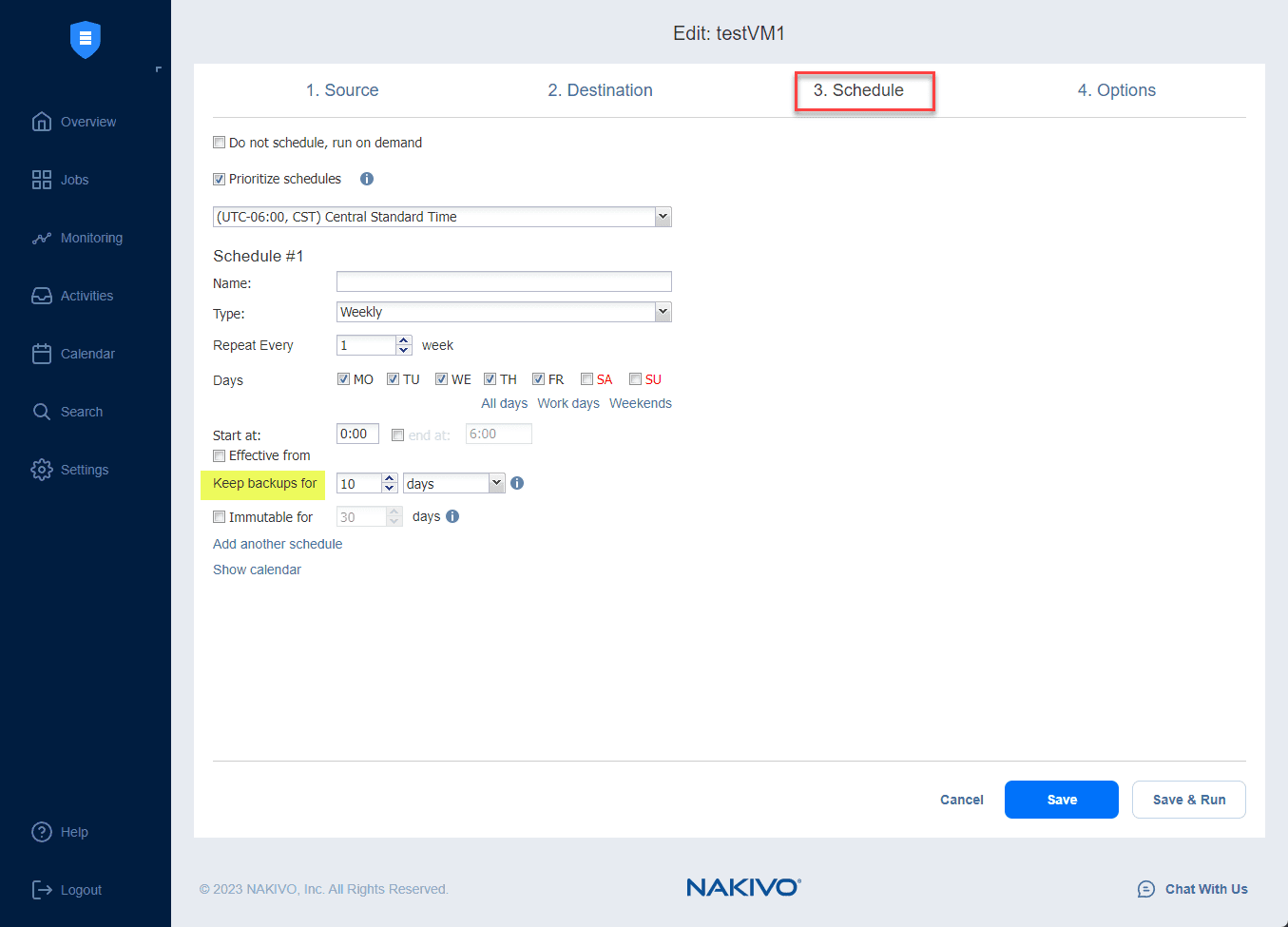This screenshot has width=1288, height=927.
Task: Open the Chat With Us link
Action: pos(1206,889)
